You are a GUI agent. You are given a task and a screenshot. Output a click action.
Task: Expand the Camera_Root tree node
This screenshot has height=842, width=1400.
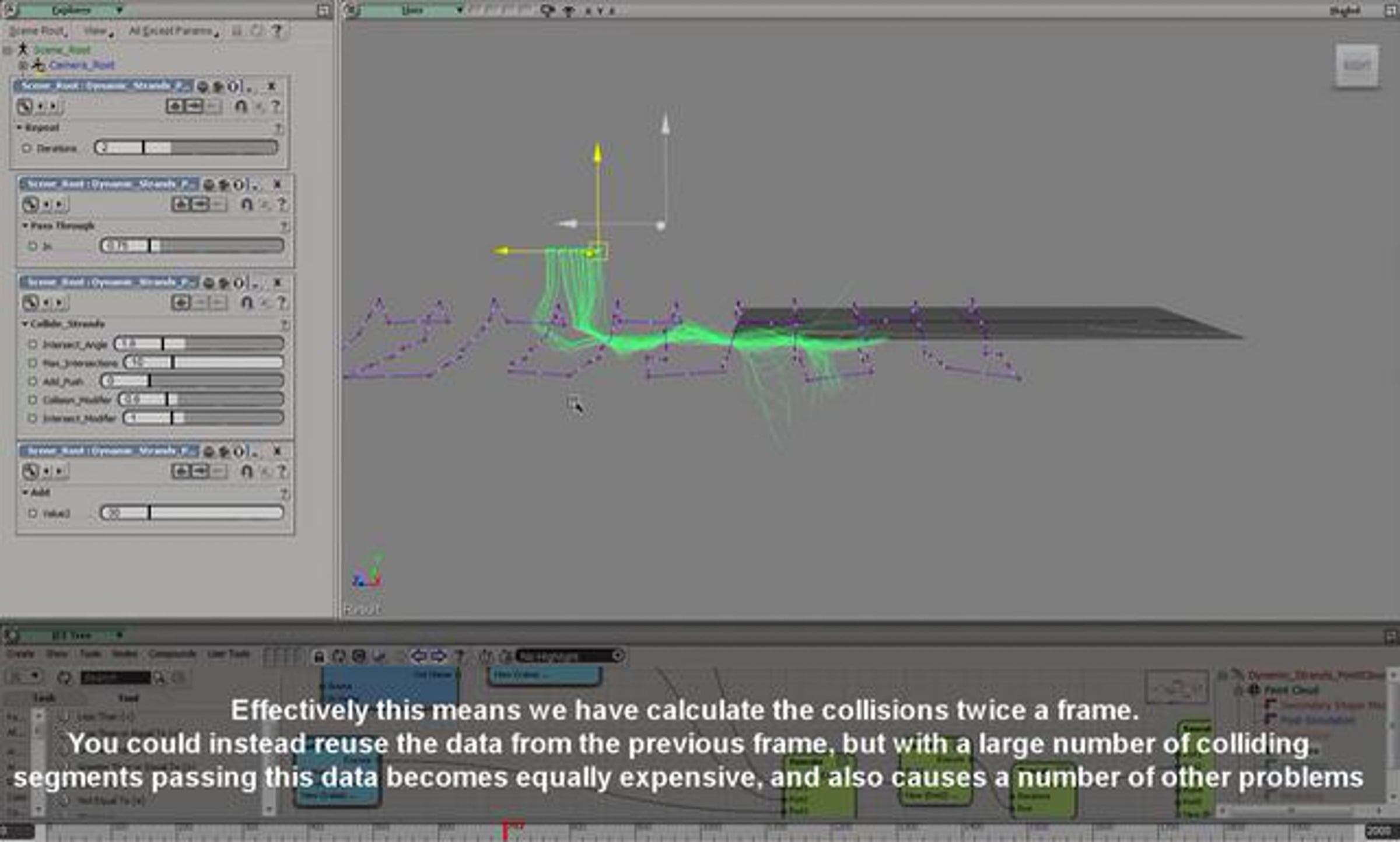click(x=23, y=65)
